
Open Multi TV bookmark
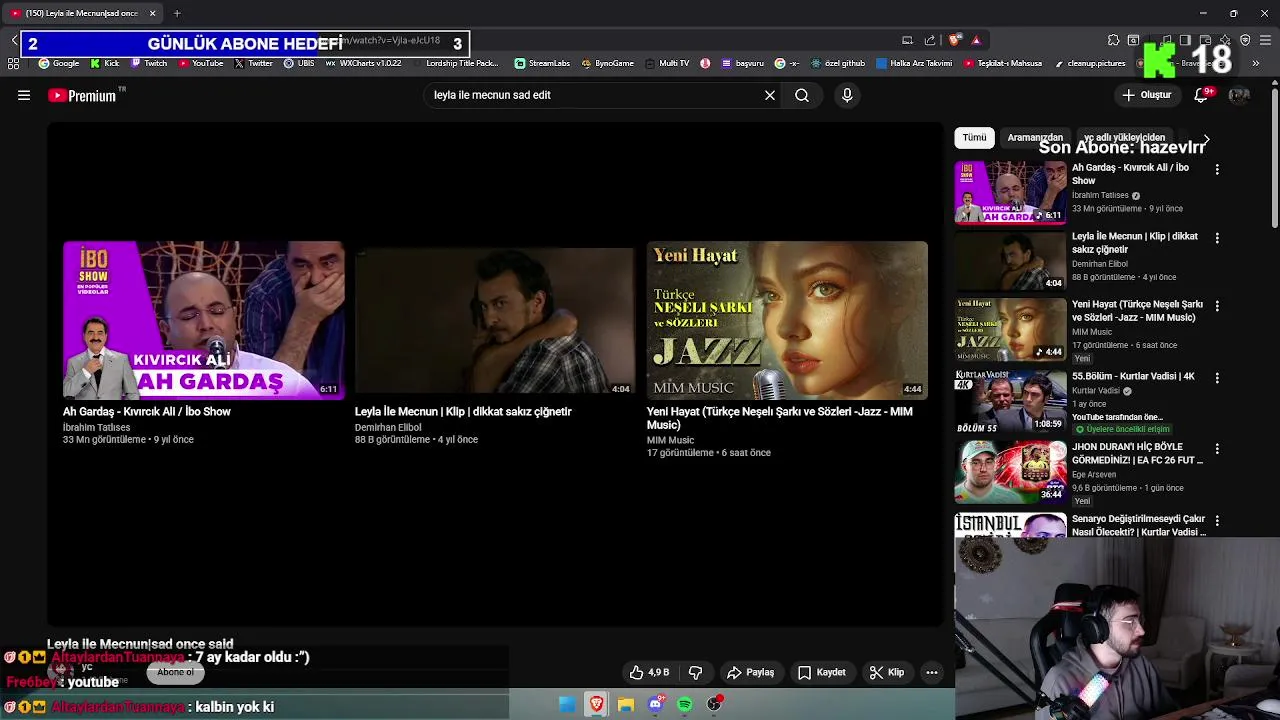pos(667,63)
